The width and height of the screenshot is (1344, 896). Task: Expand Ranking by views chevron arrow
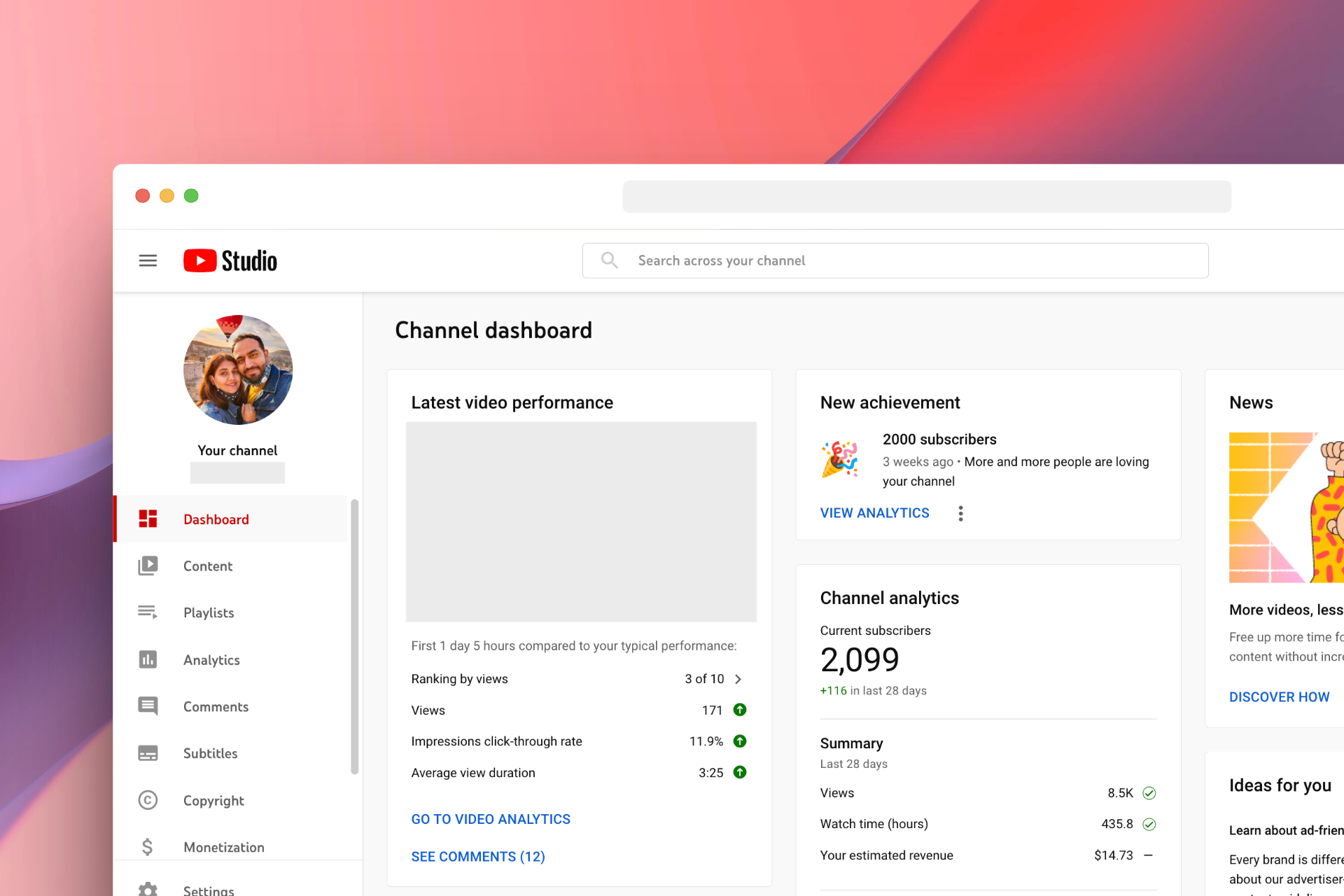(738, 679)
